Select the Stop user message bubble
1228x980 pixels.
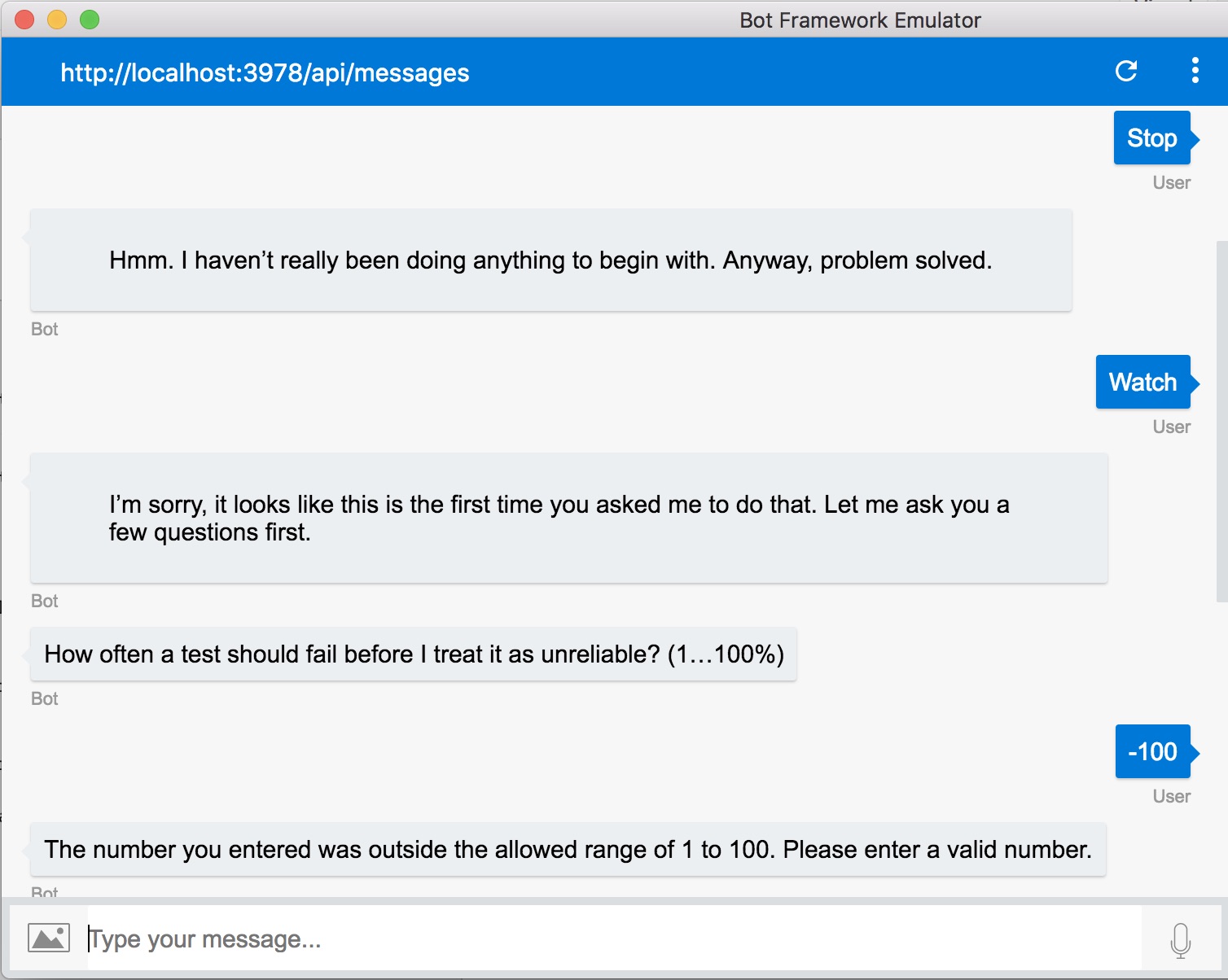tap(1152, 138)
